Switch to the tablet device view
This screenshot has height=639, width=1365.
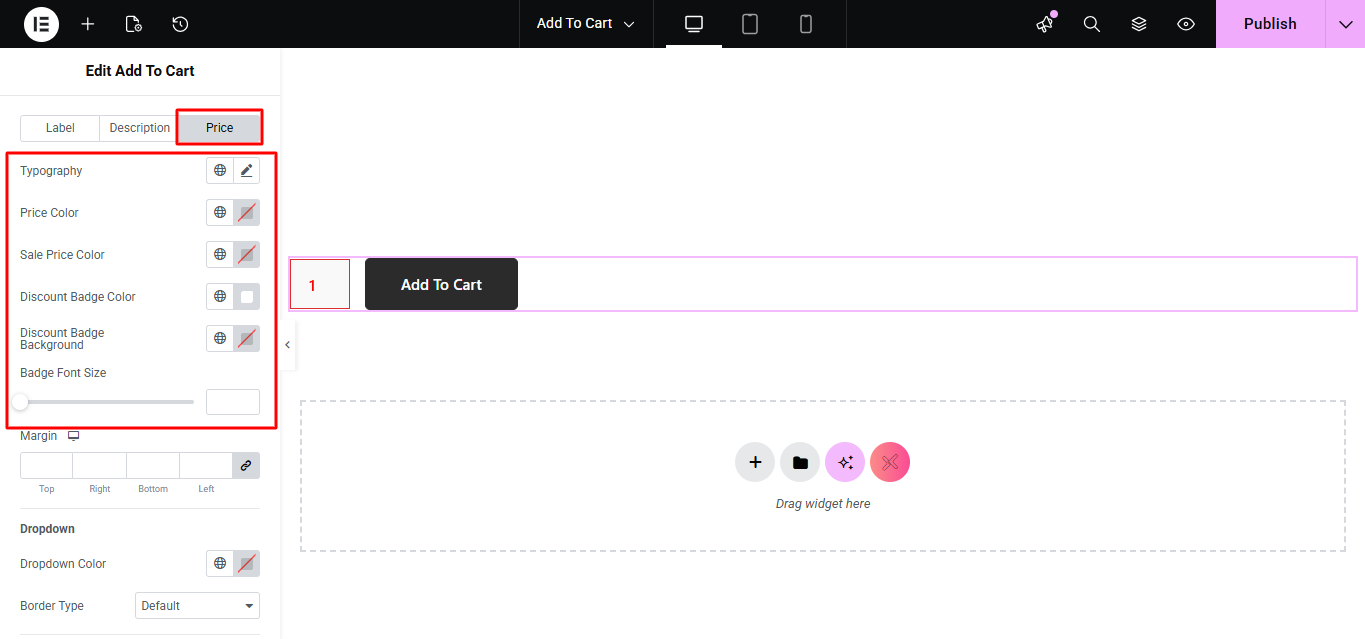coord(750,24)
